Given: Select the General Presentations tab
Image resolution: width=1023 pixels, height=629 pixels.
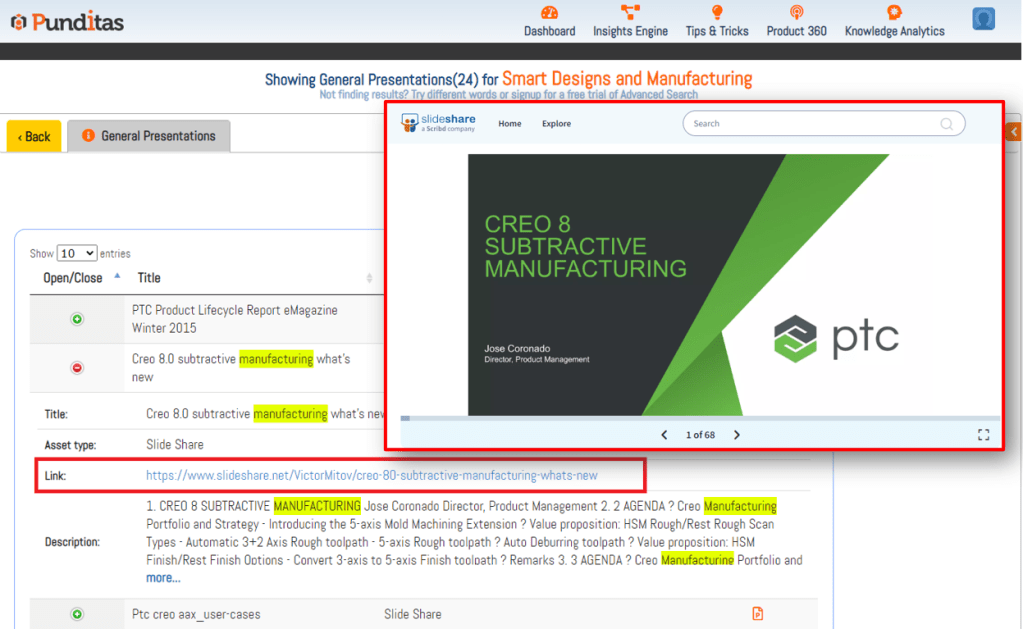Looking at the screenshot, I should pyautogui.click(x=149, y=136).
